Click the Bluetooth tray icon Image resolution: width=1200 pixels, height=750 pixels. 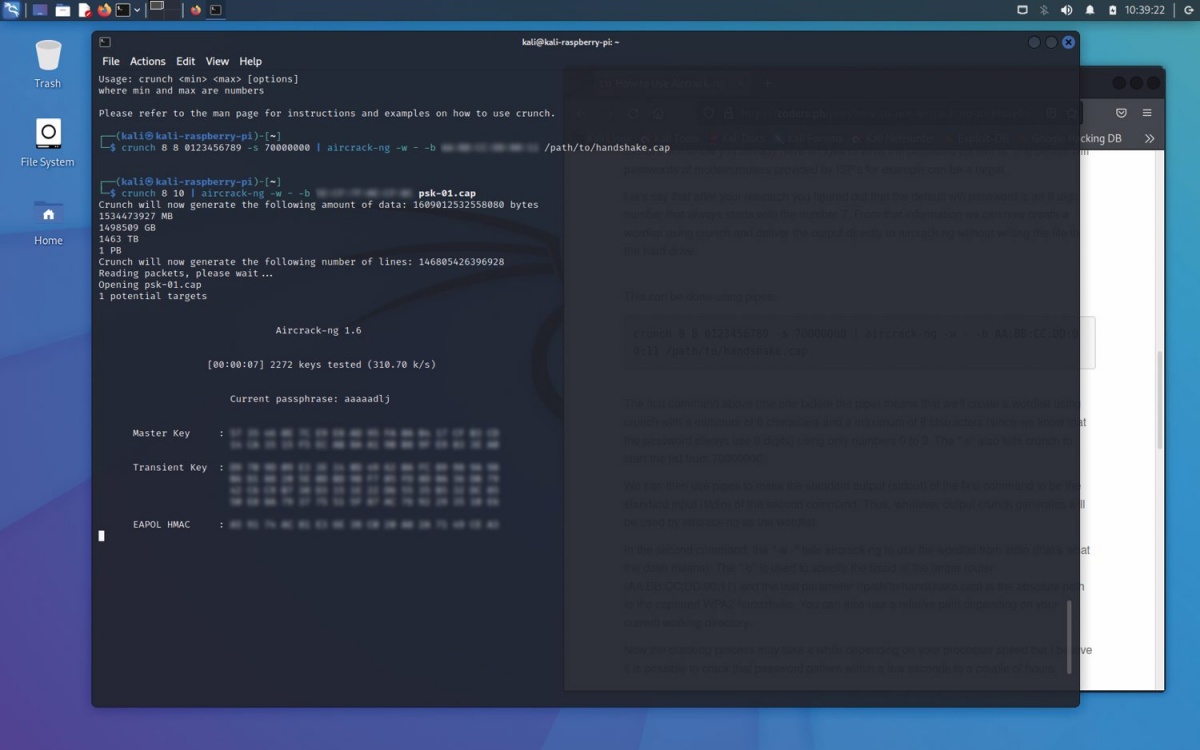point(1044,10)
